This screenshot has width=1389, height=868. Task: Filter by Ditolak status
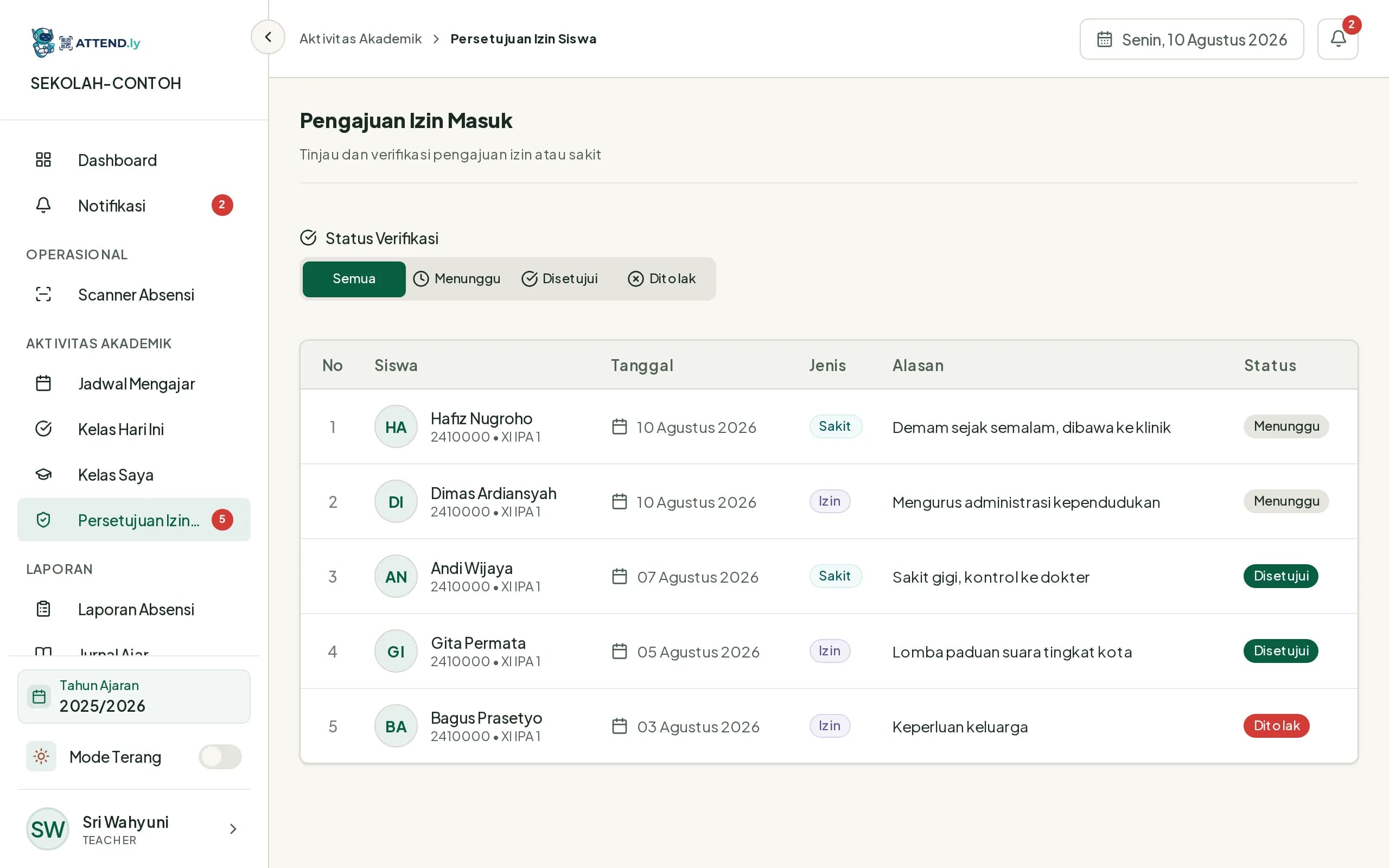[662, 279]
